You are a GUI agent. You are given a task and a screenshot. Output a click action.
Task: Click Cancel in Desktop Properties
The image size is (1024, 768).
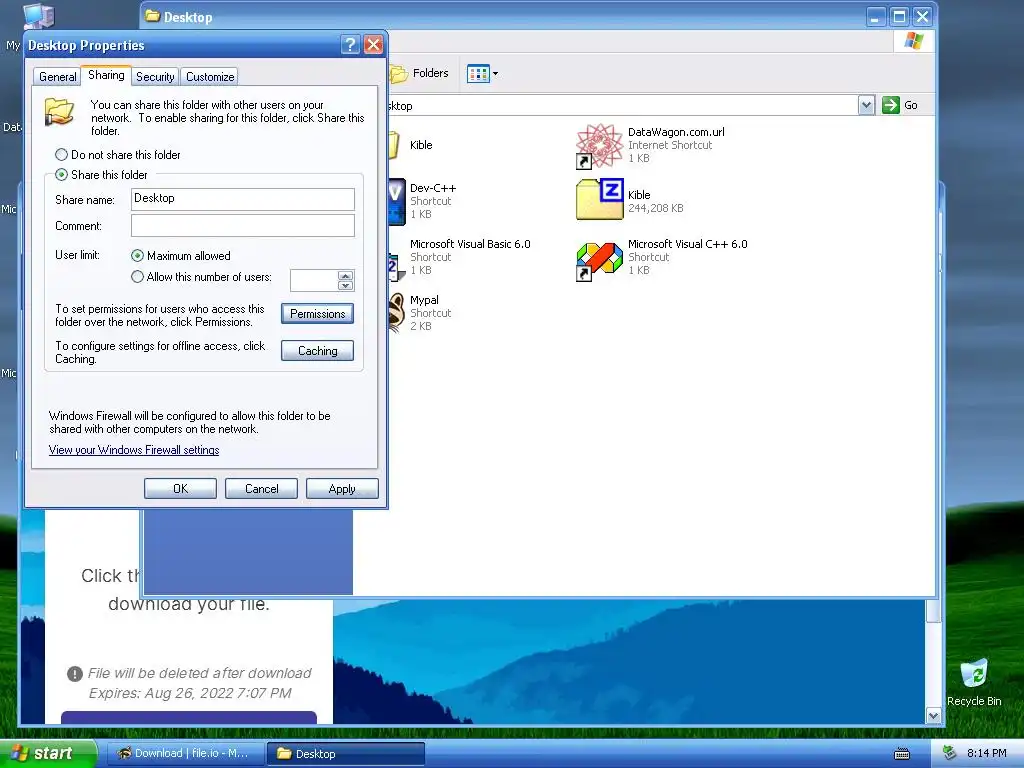pyautogui.click(x=261, y=488)
